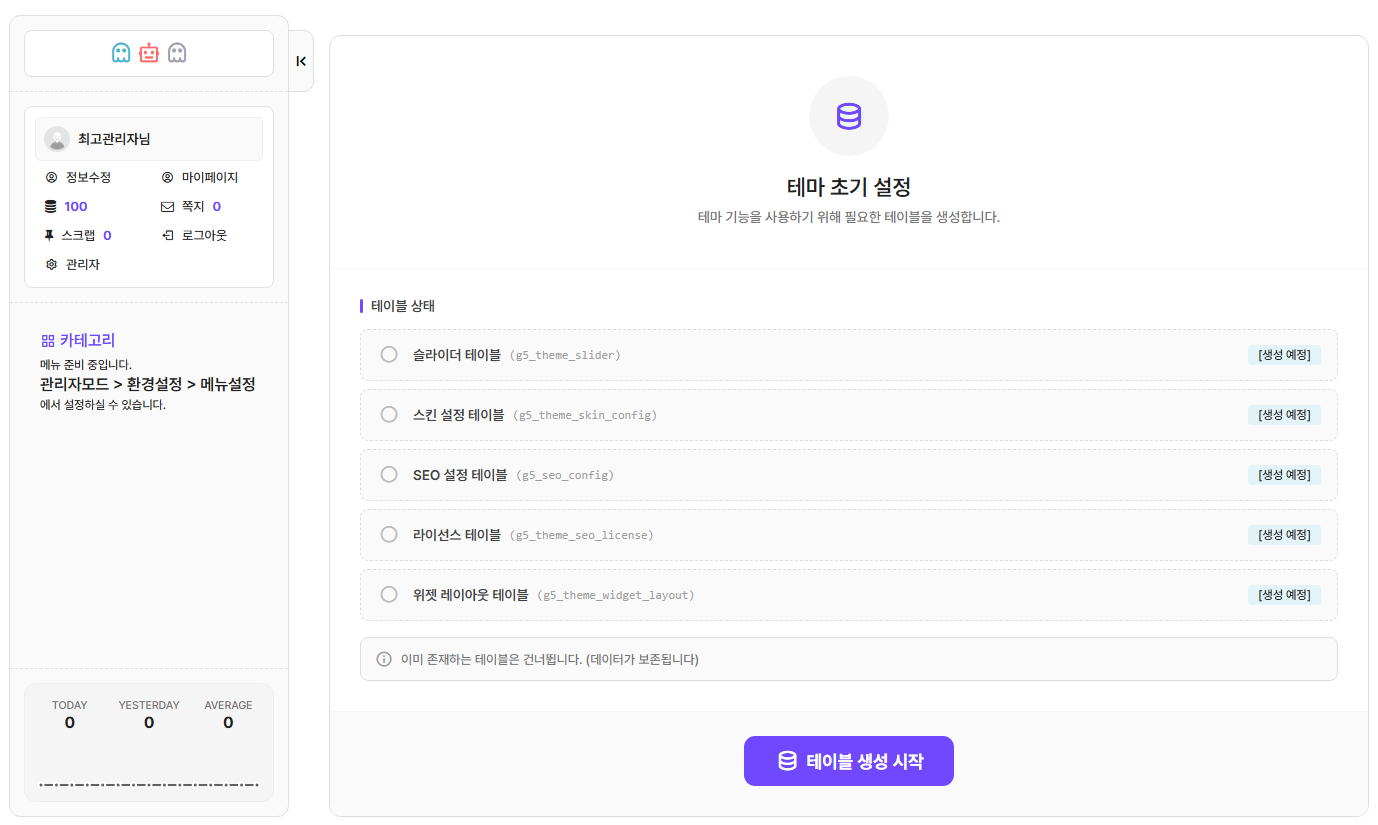This screenshot has height=825, width=1378.
Task: Click the blue ghost logo icon
Action: (121, 53)
